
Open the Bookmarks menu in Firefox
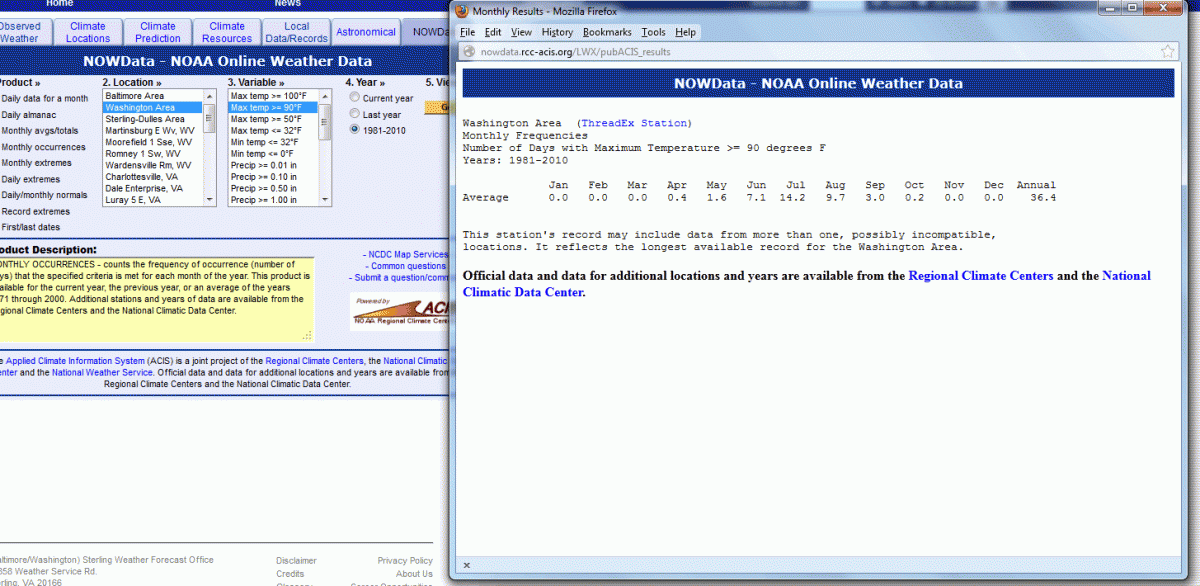coord(607,32)
